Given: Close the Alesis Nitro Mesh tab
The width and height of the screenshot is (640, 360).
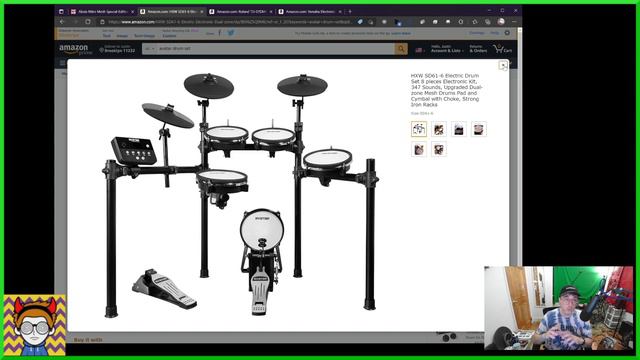Looking at the screenshot, I should click(133, 12).
